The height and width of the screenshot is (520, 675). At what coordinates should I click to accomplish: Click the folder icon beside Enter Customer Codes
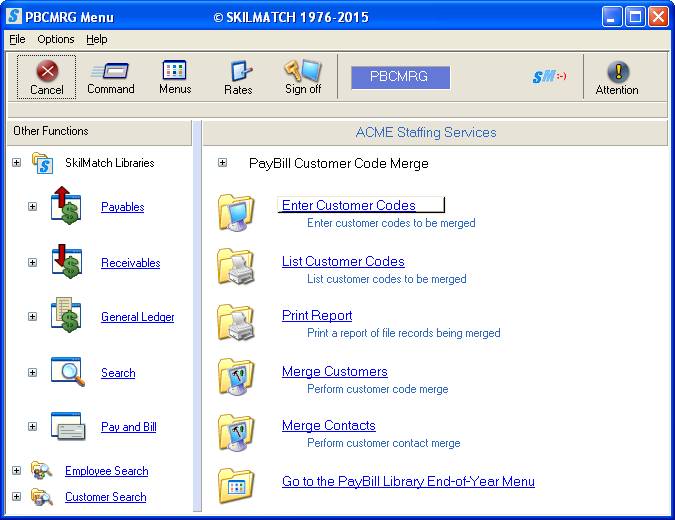point(236,212)
